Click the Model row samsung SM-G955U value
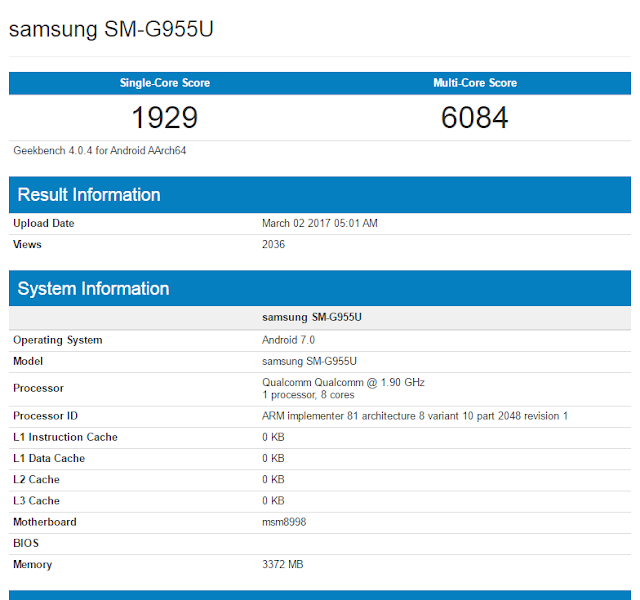The width and height of the screenshot is (640, 600). pos(309,361)
